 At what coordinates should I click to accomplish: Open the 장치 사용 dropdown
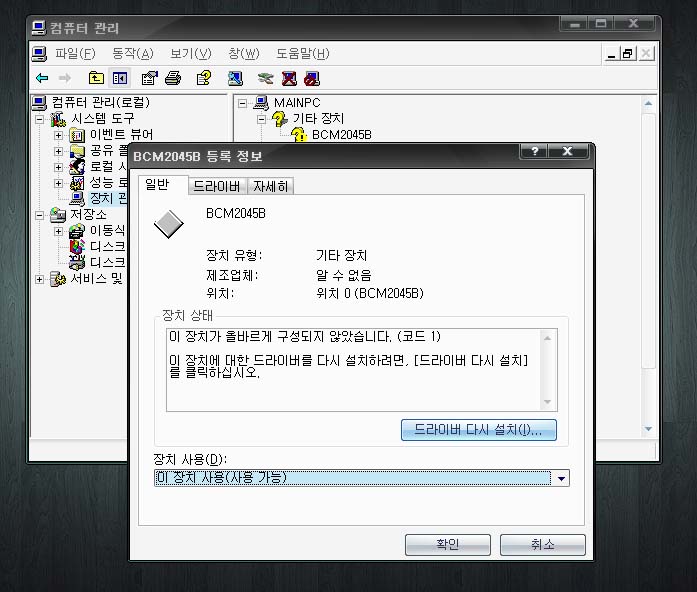click(561, 478)
